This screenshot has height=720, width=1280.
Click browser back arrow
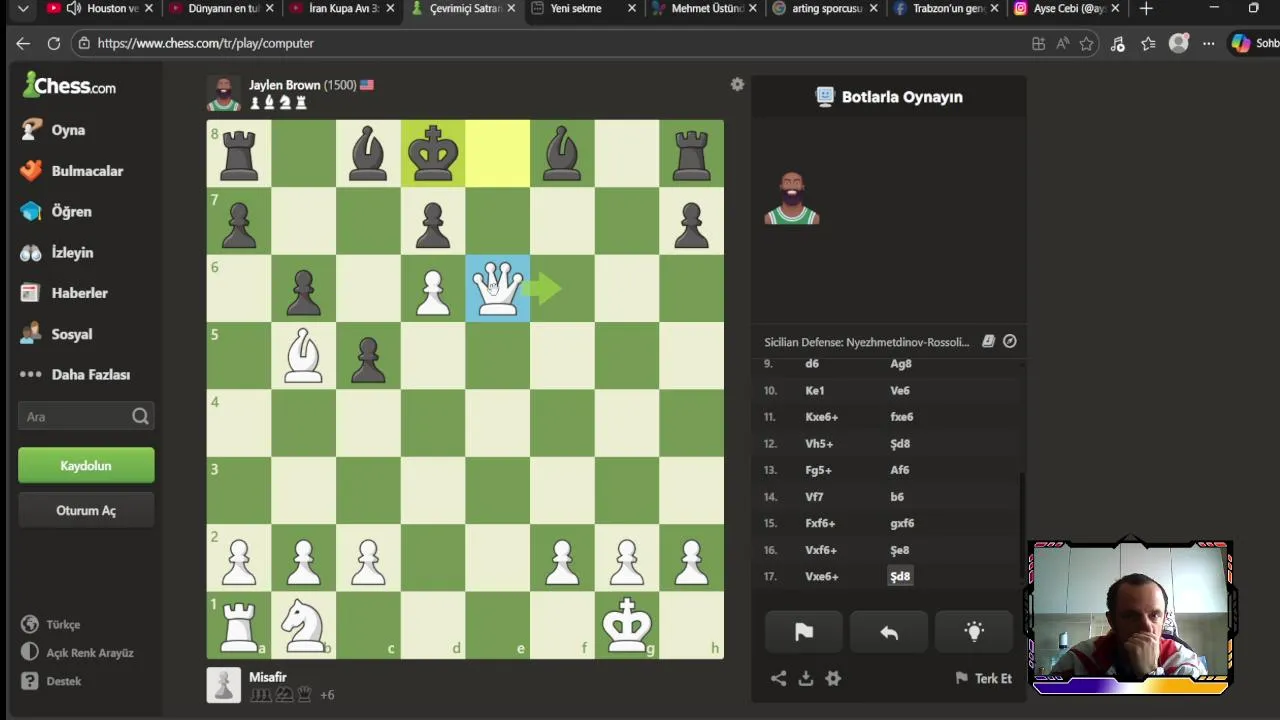(x=23, y=44)
